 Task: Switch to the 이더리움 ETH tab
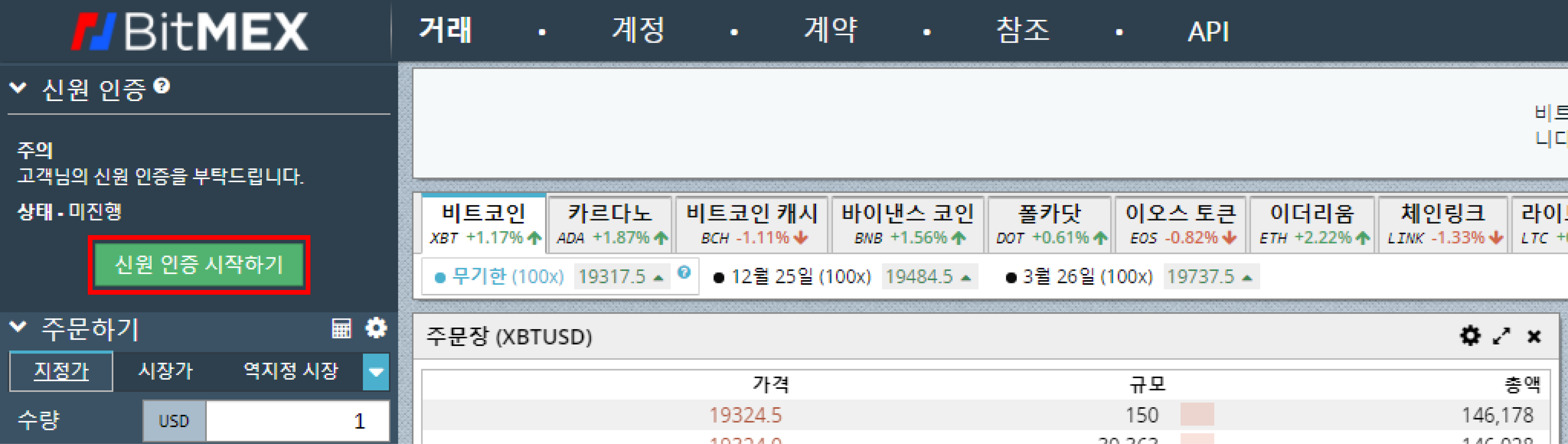[1313, 224]
